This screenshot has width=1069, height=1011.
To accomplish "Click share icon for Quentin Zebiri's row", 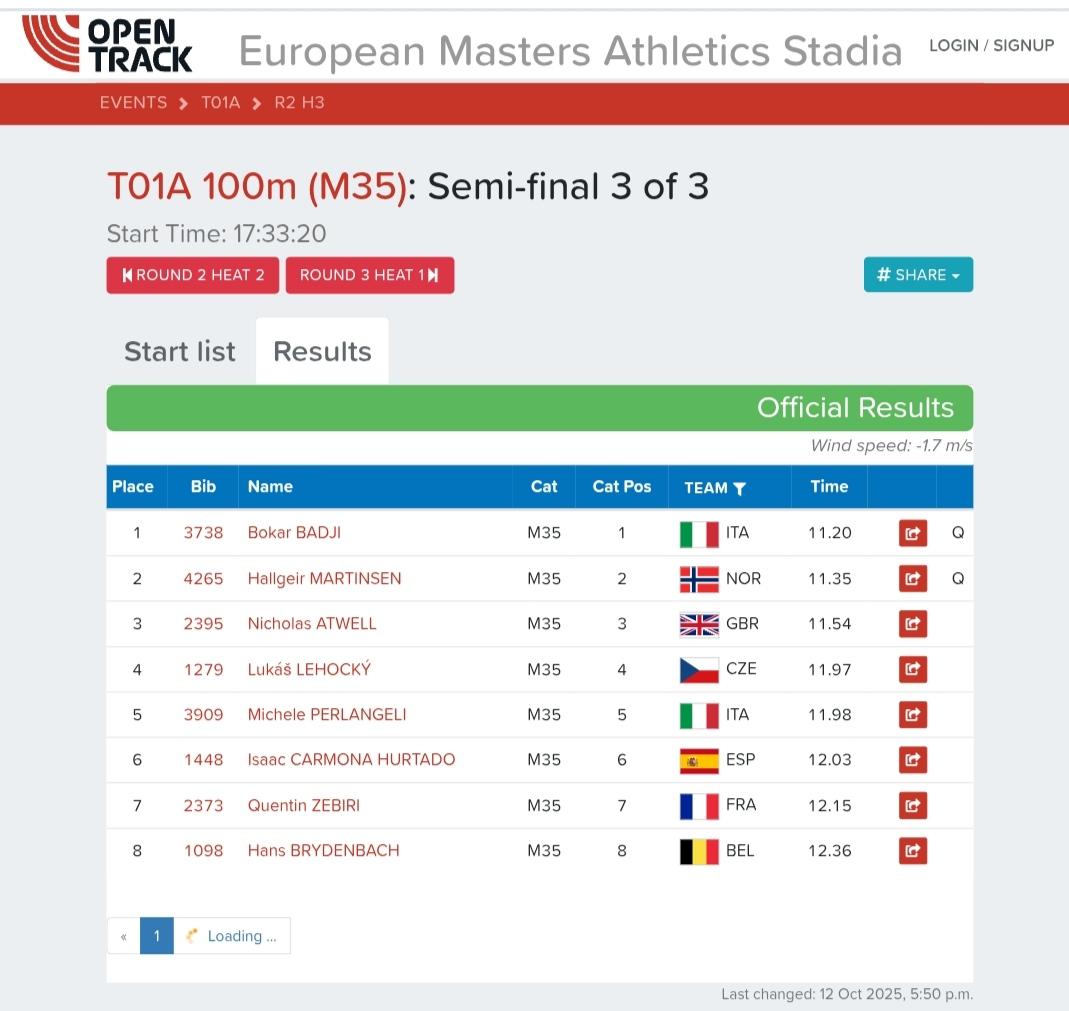I will 912,805.
